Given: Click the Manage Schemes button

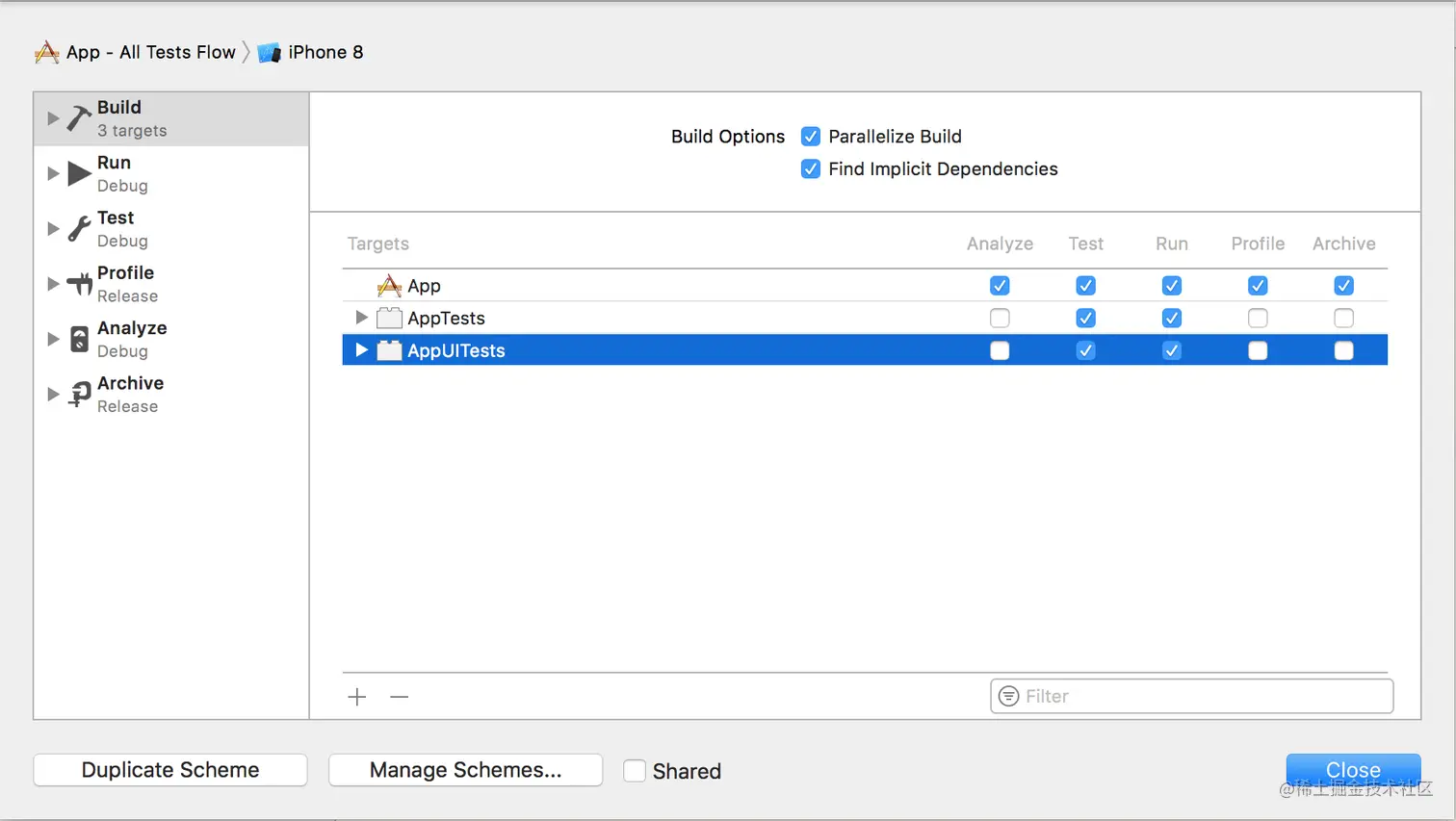Looking at the screenshot, I should pos(465,770).
